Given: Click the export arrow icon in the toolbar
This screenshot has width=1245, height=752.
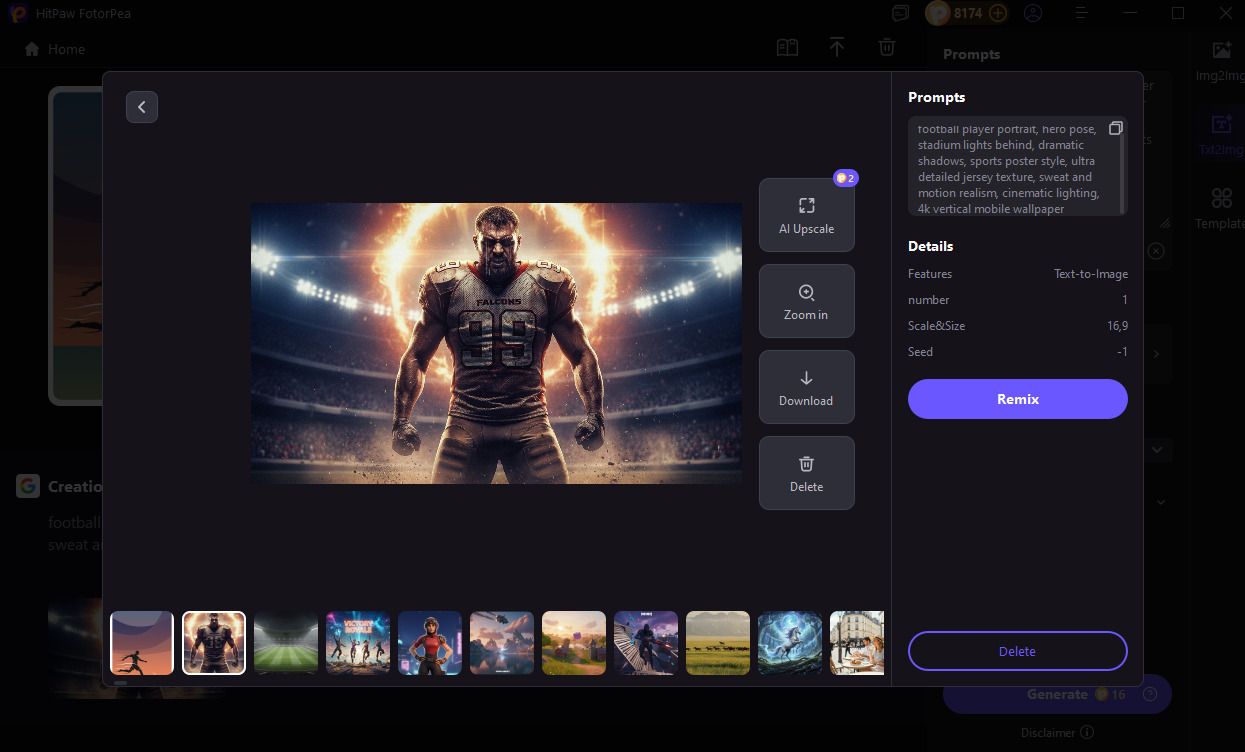Looking at the screenshot, I should pyautogui.click(x=837, y=47).
